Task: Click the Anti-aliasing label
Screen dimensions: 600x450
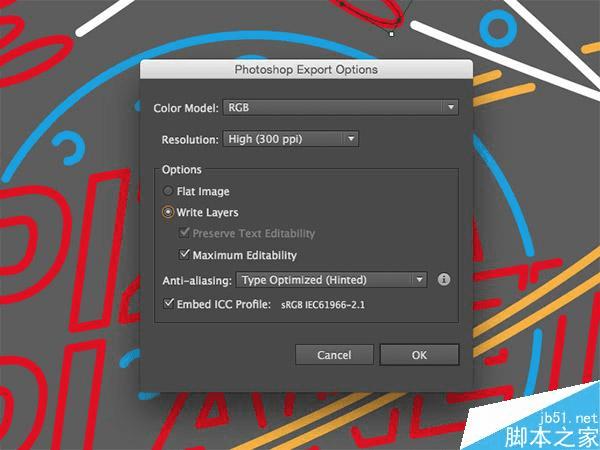Action: (197, 281)
